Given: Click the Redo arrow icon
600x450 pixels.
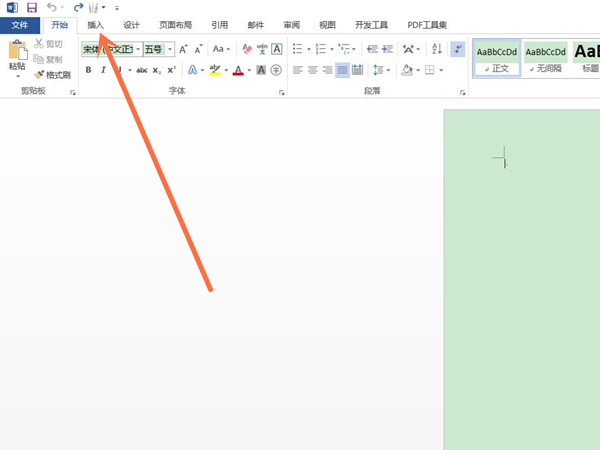Looking at the screenshot, I should (78, 7).
